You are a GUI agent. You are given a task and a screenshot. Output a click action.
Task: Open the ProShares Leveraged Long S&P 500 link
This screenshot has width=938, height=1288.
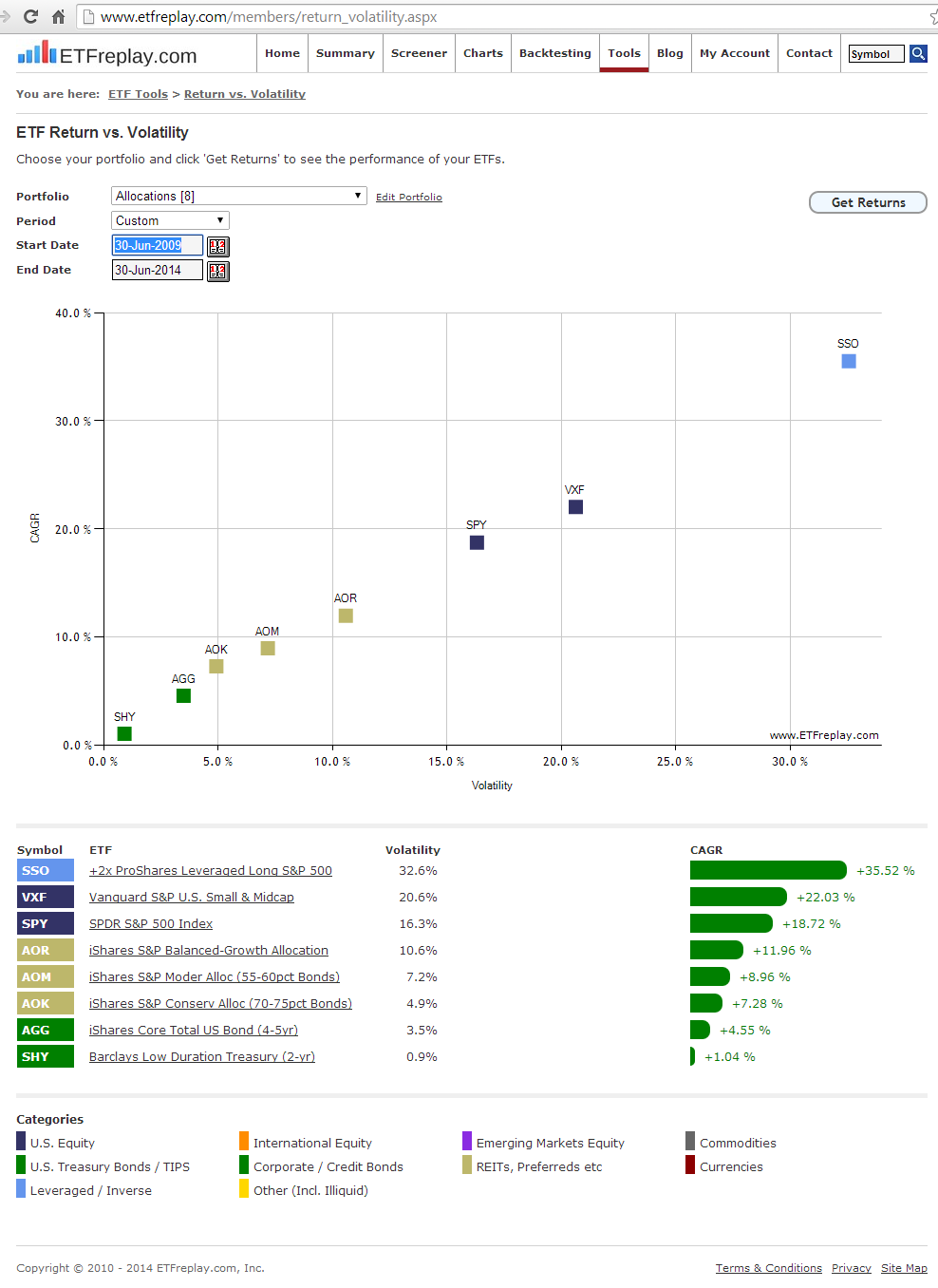coord(211,870)
